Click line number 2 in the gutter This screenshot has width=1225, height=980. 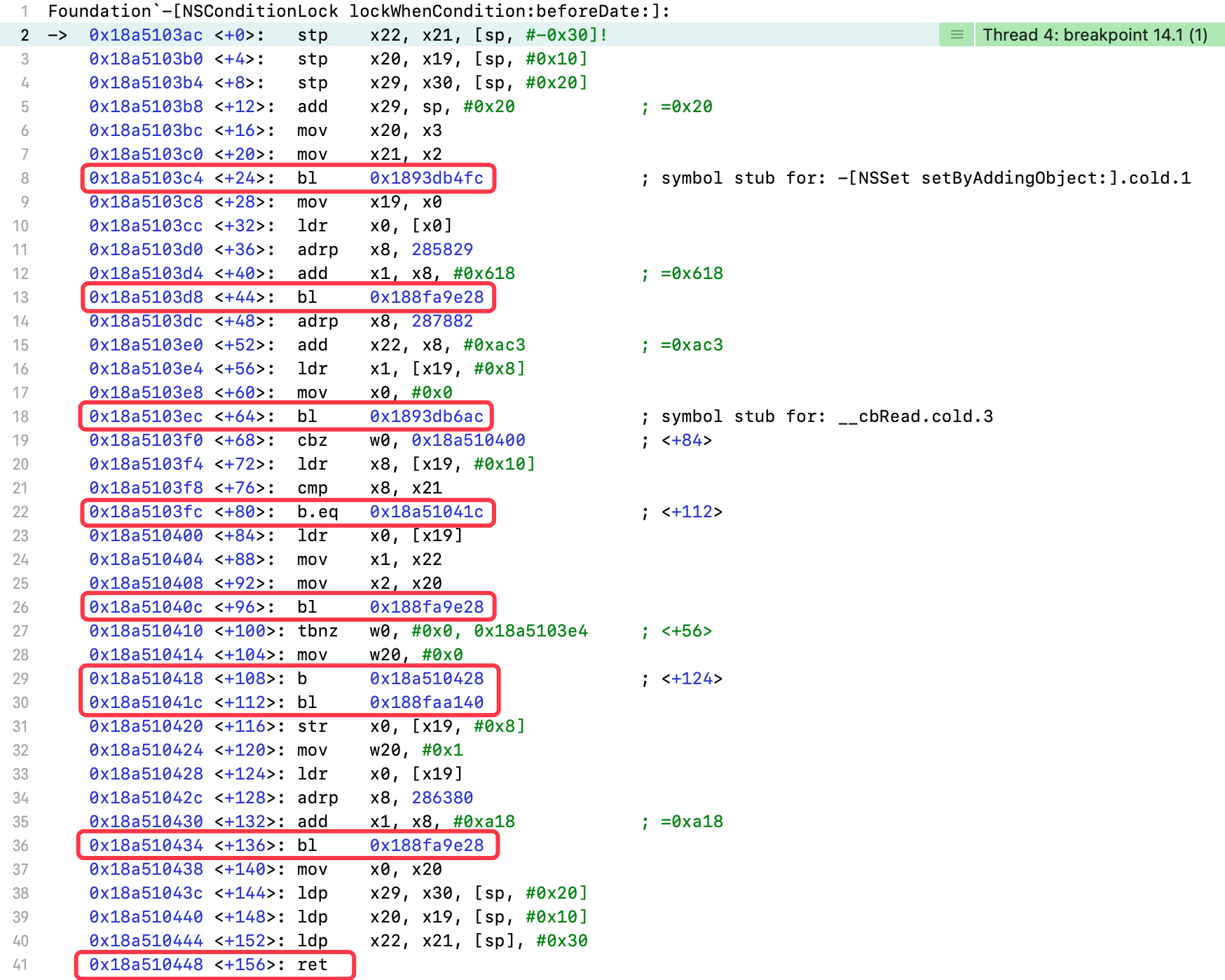(25, 35)
